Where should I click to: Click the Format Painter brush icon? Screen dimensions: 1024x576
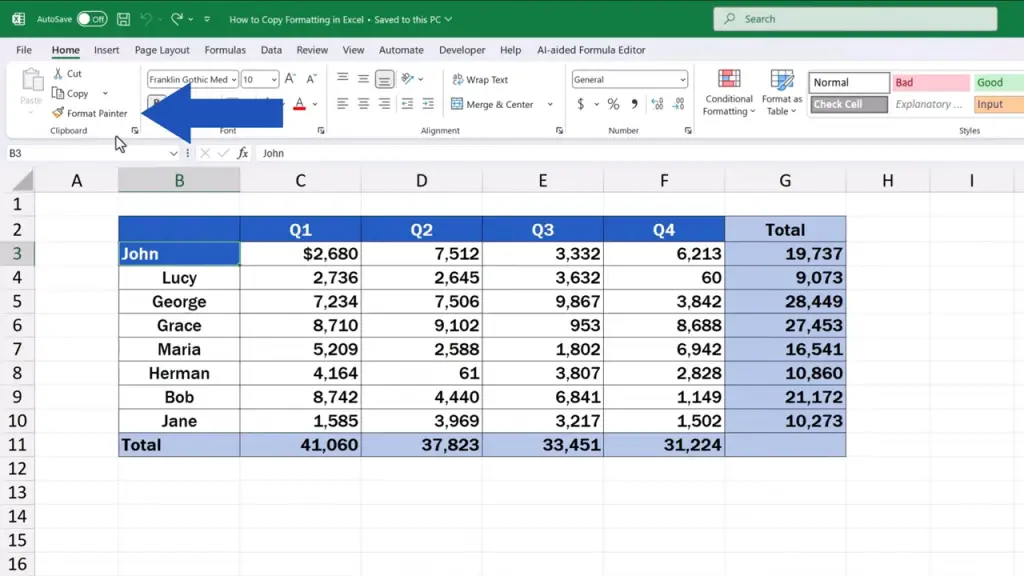[58, 113]
